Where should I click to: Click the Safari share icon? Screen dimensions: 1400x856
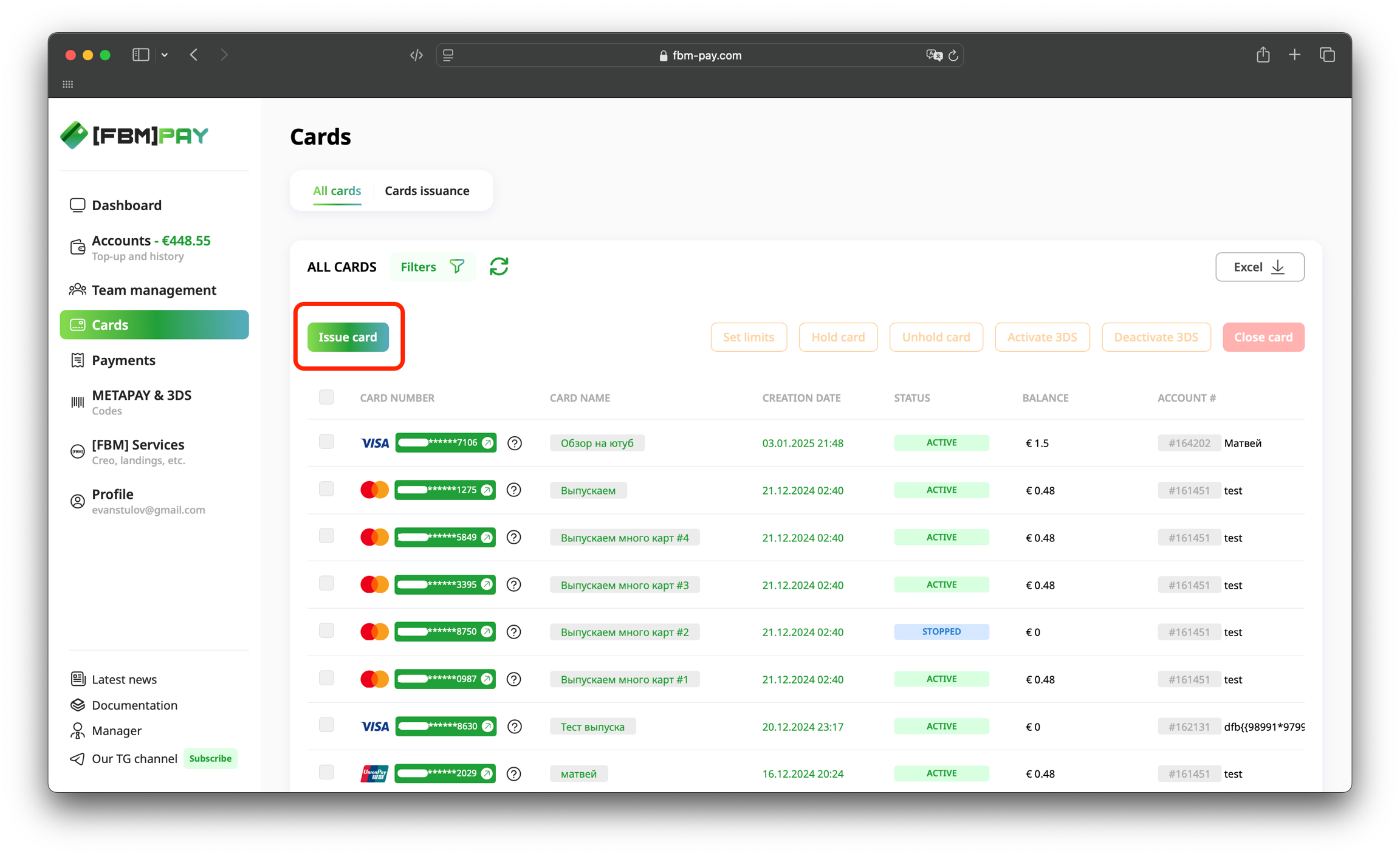coord(1263,55)
